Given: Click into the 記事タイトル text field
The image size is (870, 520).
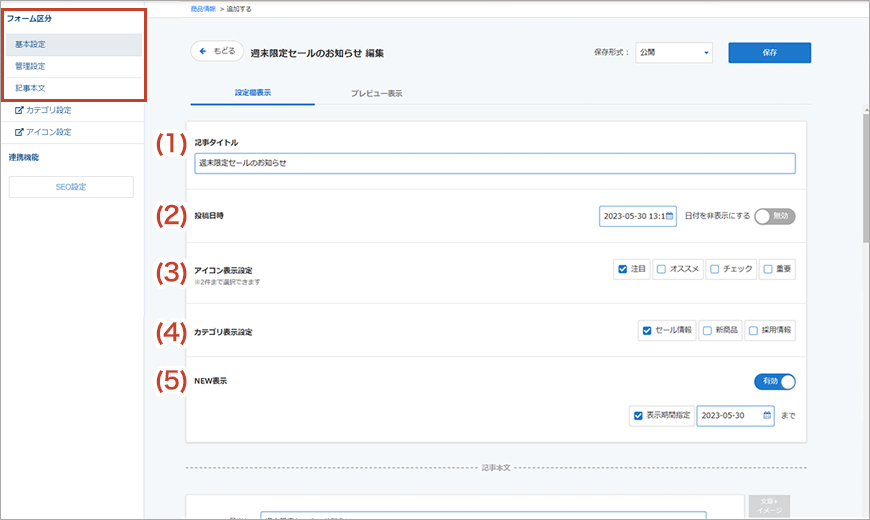Looking at the screenshot, I should (x=495, y=163).
